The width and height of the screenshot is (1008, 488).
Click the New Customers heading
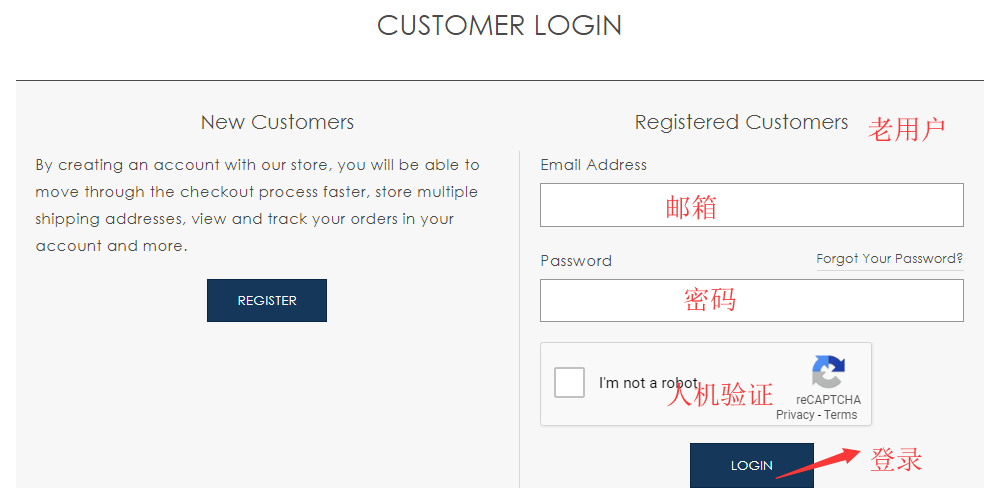pyautogui.click(x=277, y=123)
